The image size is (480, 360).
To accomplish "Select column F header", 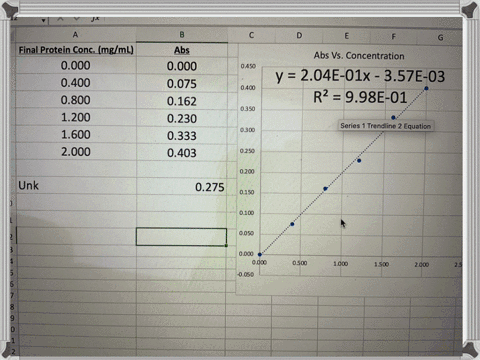I will (x=394, y=37).
